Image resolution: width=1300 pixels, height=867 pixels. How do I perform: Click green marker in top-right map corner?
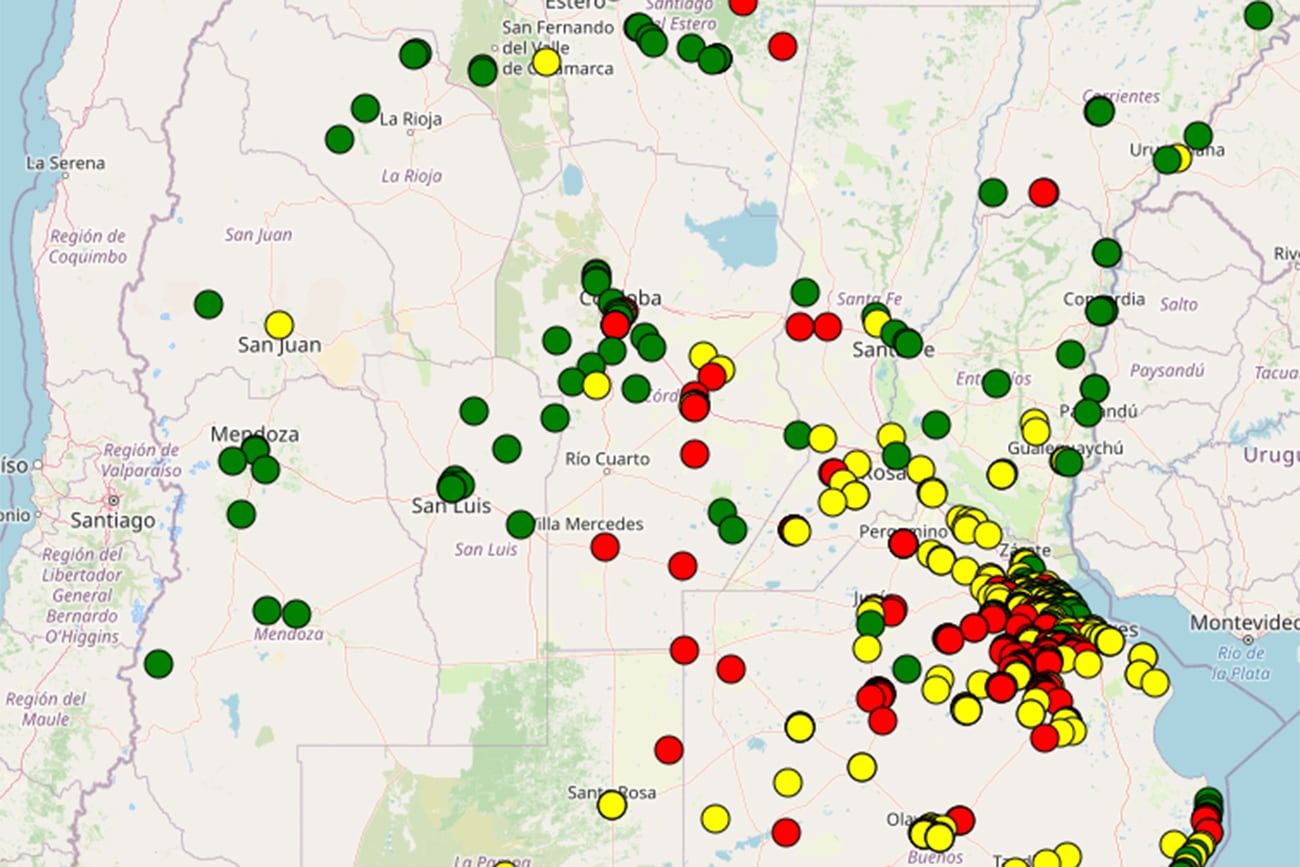pyautogui.click(x=1258, y=15)
